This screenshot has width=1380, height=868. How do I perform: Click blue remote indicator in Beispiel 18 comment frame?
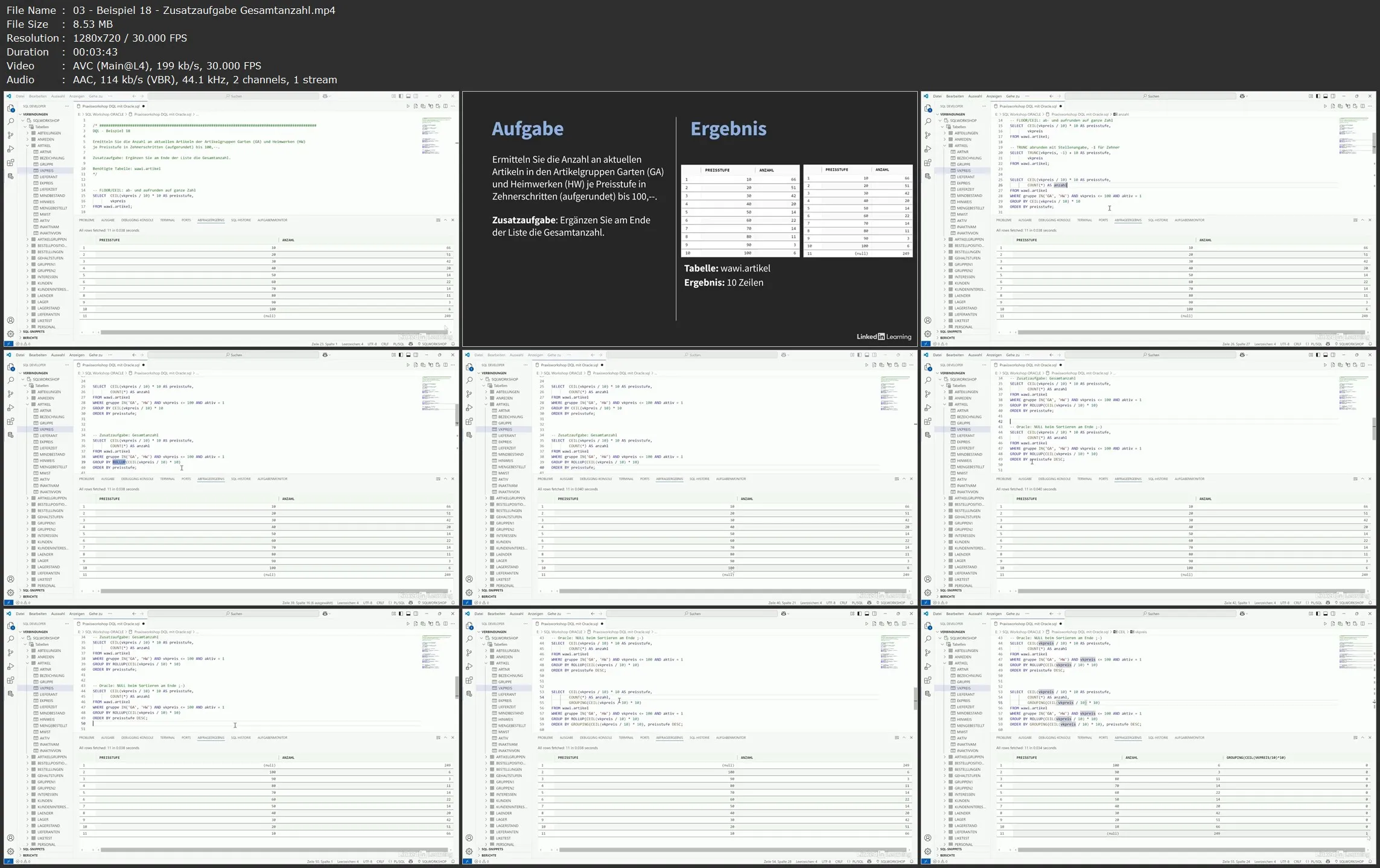click(8, 344)
